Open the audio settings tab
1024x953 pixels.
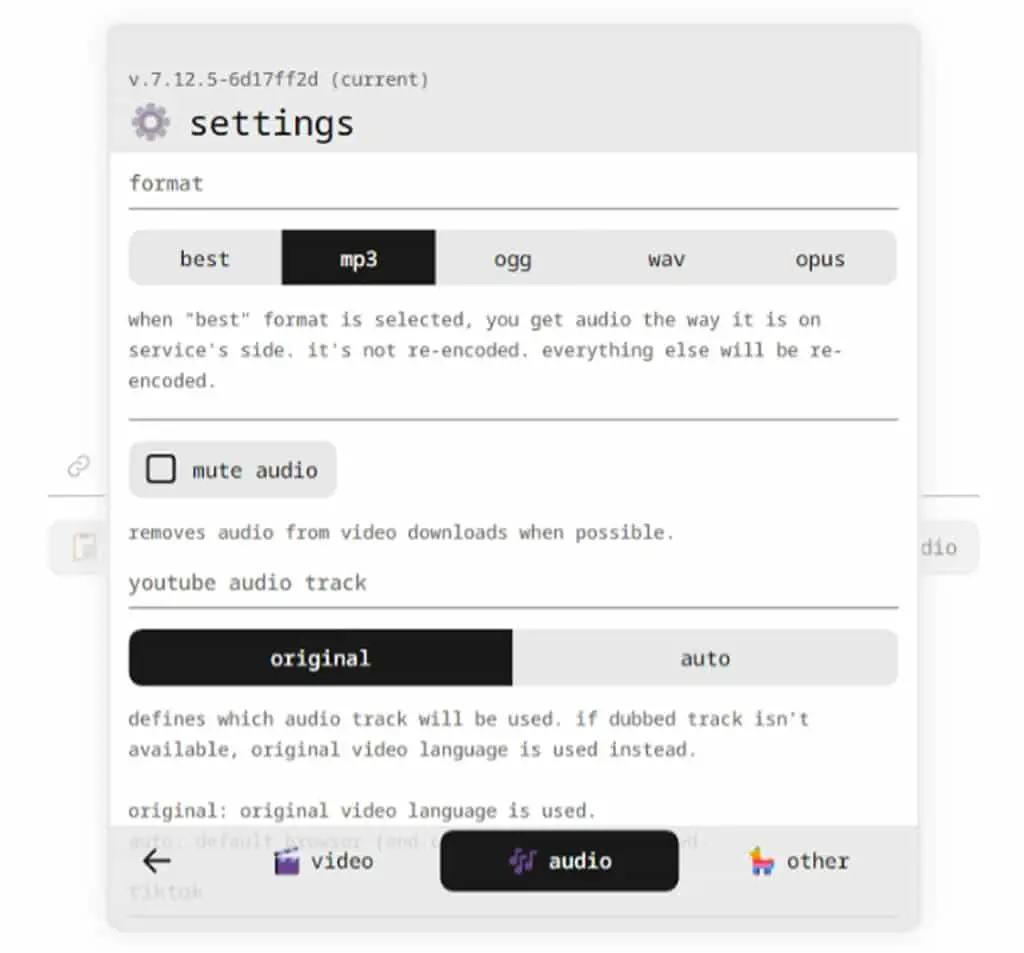[560, 861]
